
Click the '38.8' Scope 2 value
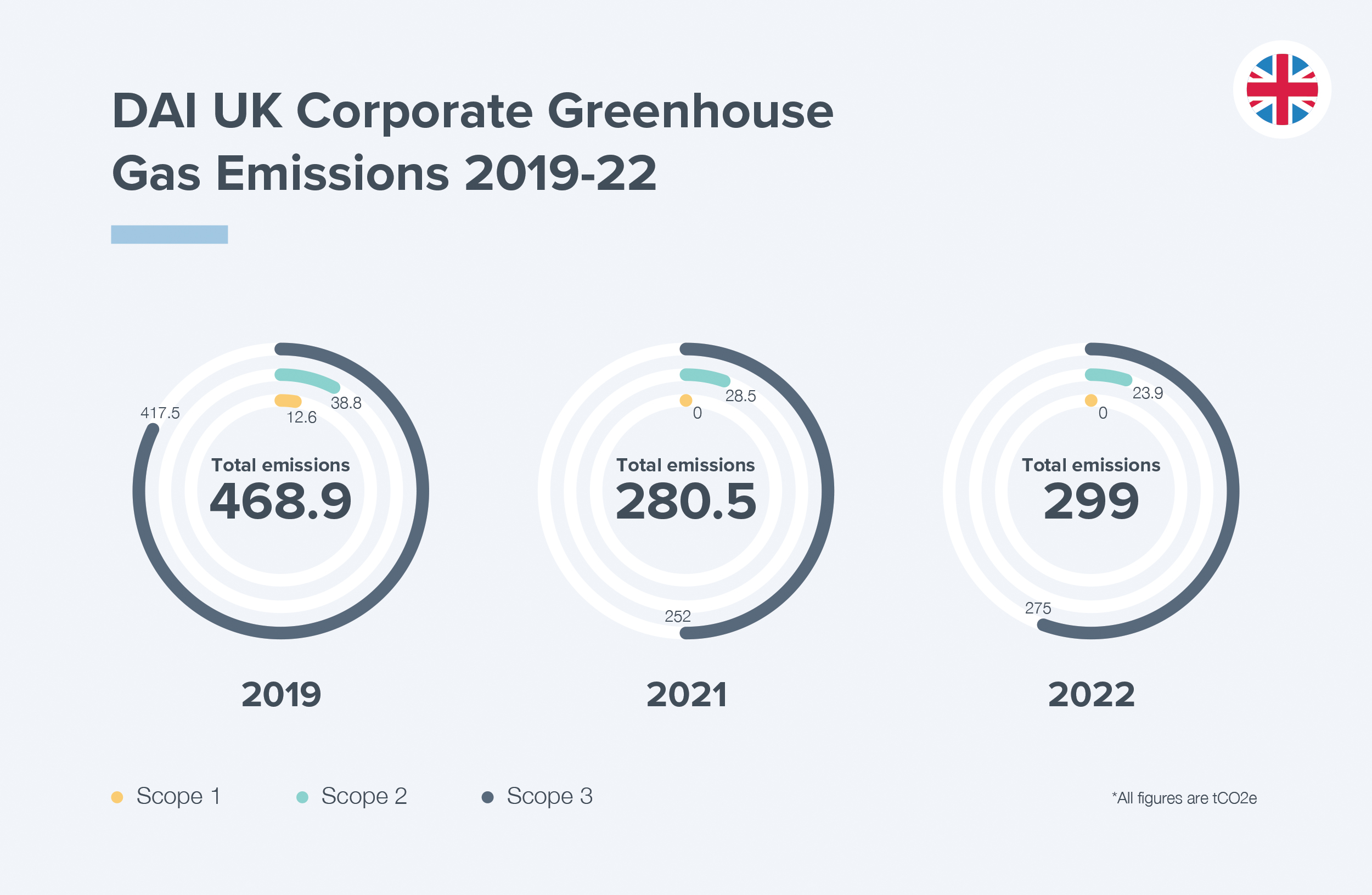tap(346, 403)
